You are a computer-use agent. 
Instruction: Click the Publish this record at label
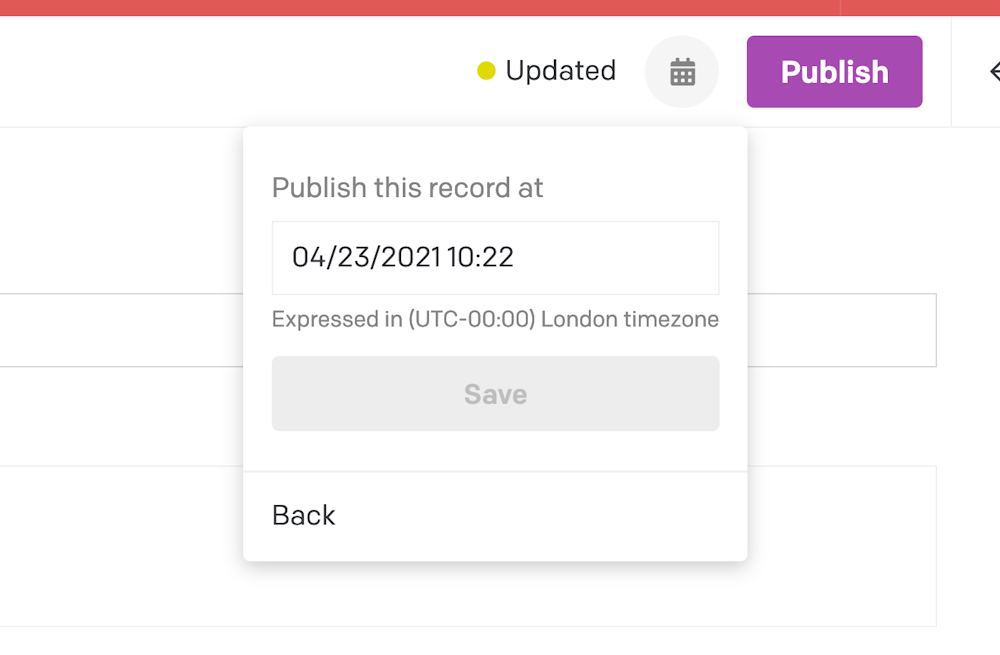click(x=408, y=188)
